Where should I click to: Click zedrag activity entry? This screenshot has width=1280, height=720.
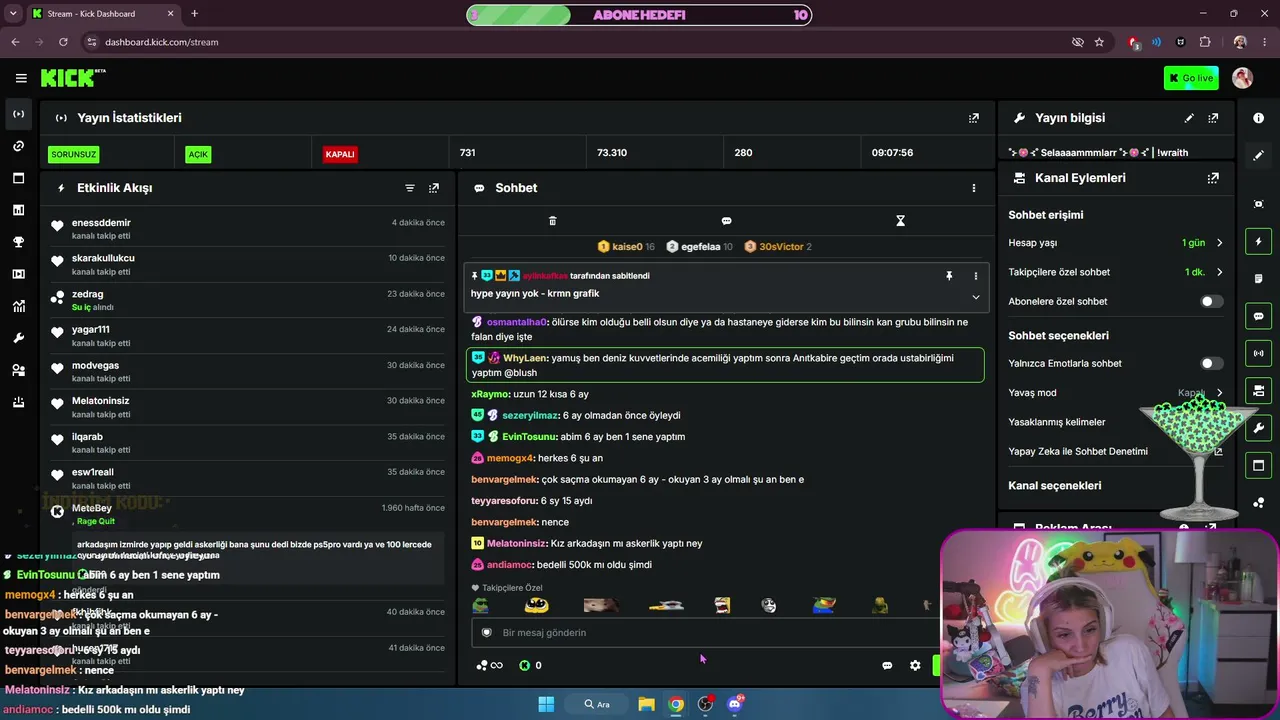tap(248, 300)
